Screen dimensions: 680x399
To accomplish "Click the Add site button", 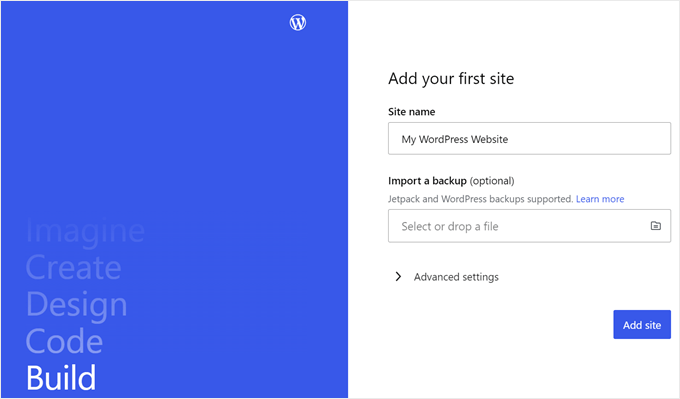I will [x=642, y=324].
